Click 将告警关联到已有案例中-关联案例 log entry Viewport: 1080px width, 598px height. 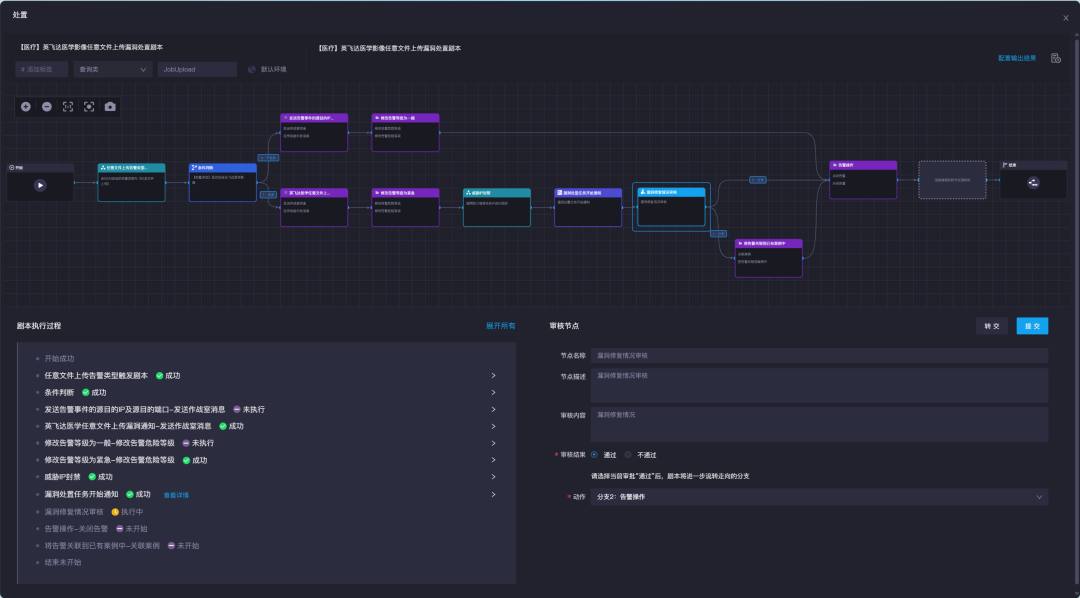(x=102, y=546)
